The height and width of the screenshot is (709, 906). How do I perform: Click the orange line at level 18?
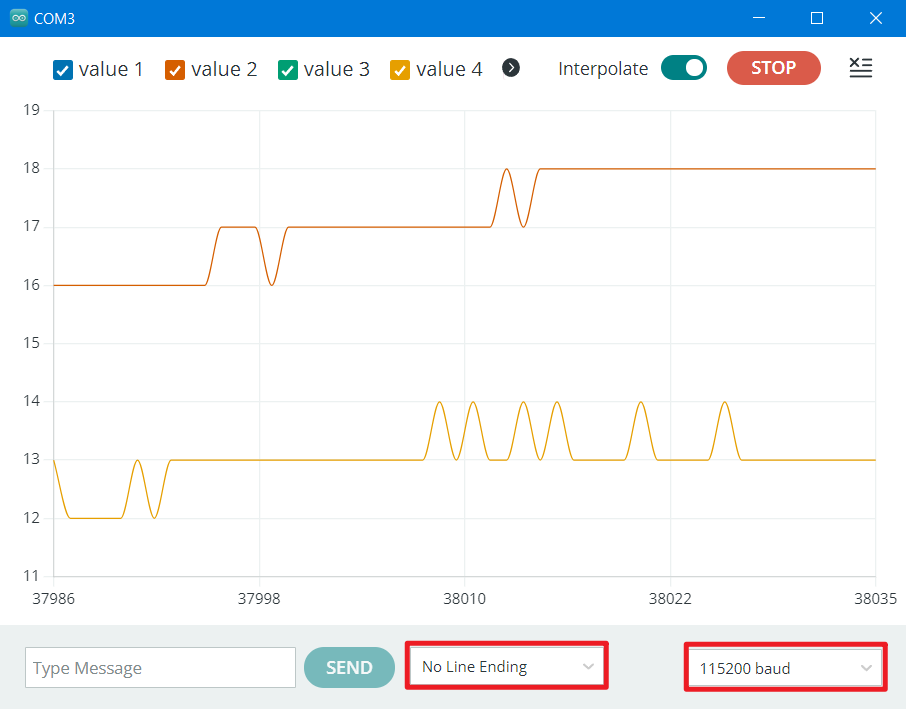click(700, 169)
